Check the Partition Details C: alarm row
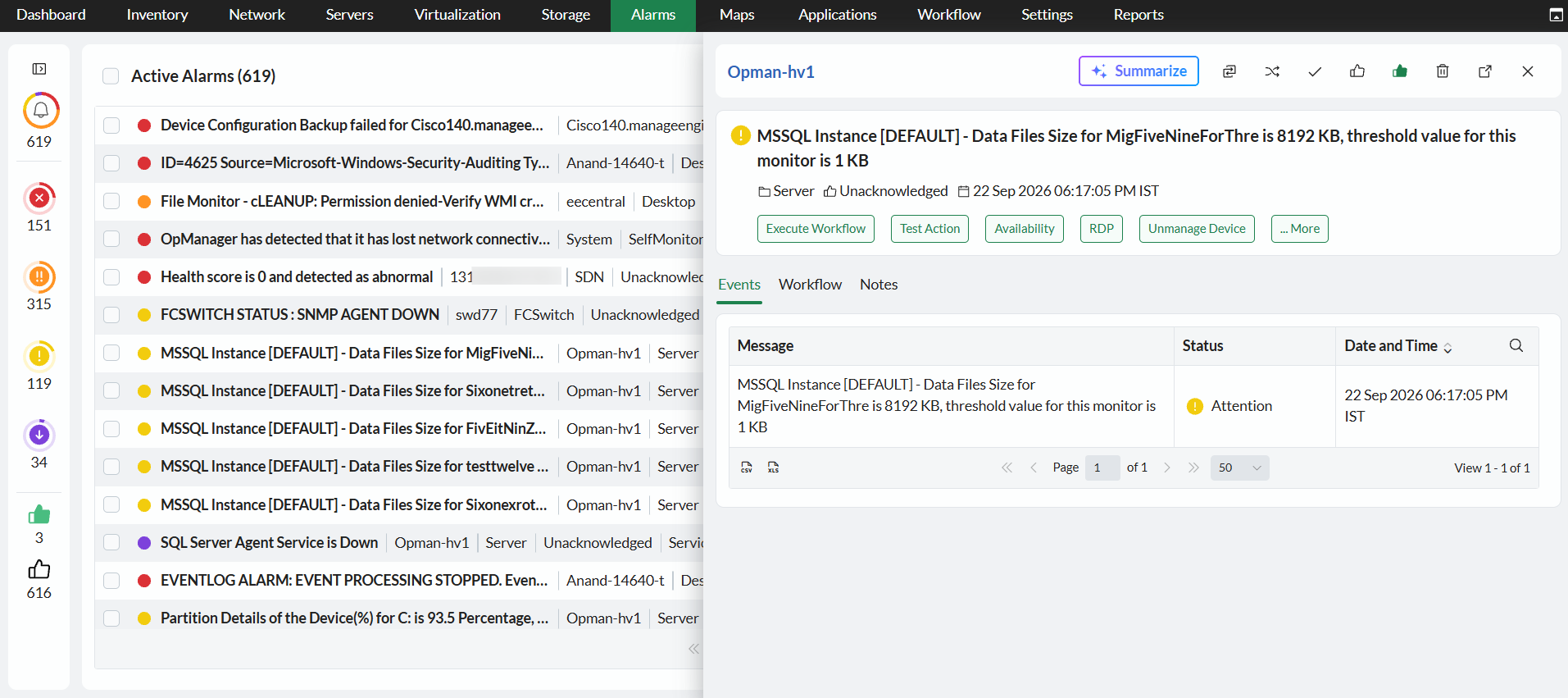Viewport: 1568px width, 698px height. 111,618
